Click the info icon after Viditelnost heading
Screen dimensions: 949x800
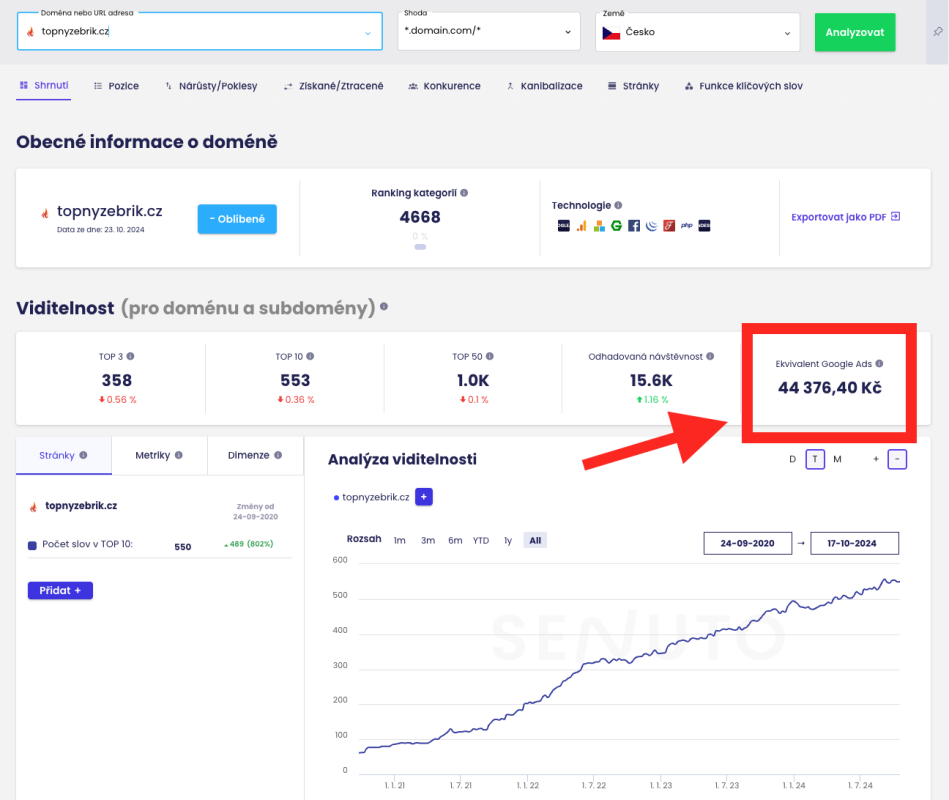384,306
